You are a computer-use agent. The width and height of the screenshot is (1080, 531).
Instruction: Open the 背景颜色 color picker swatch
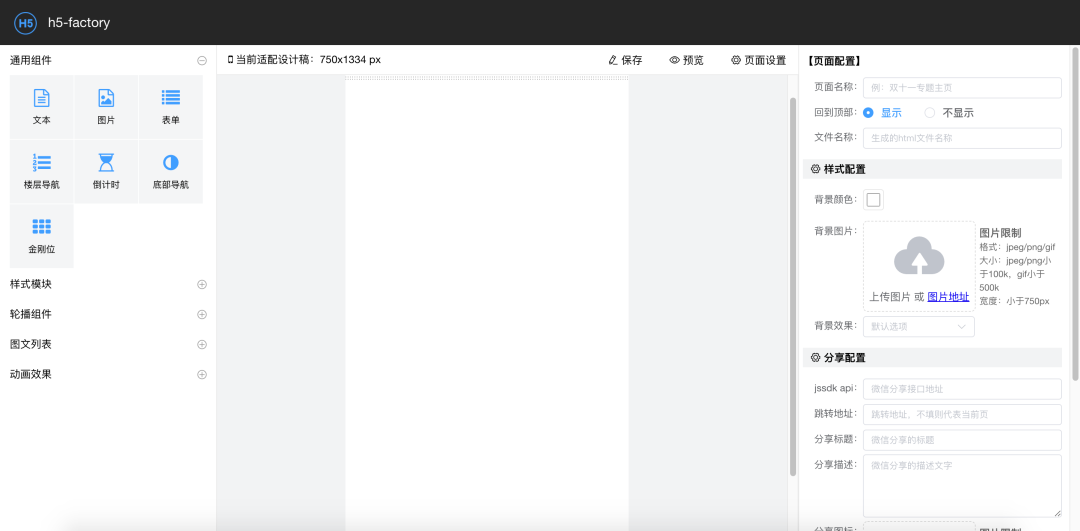873,200
